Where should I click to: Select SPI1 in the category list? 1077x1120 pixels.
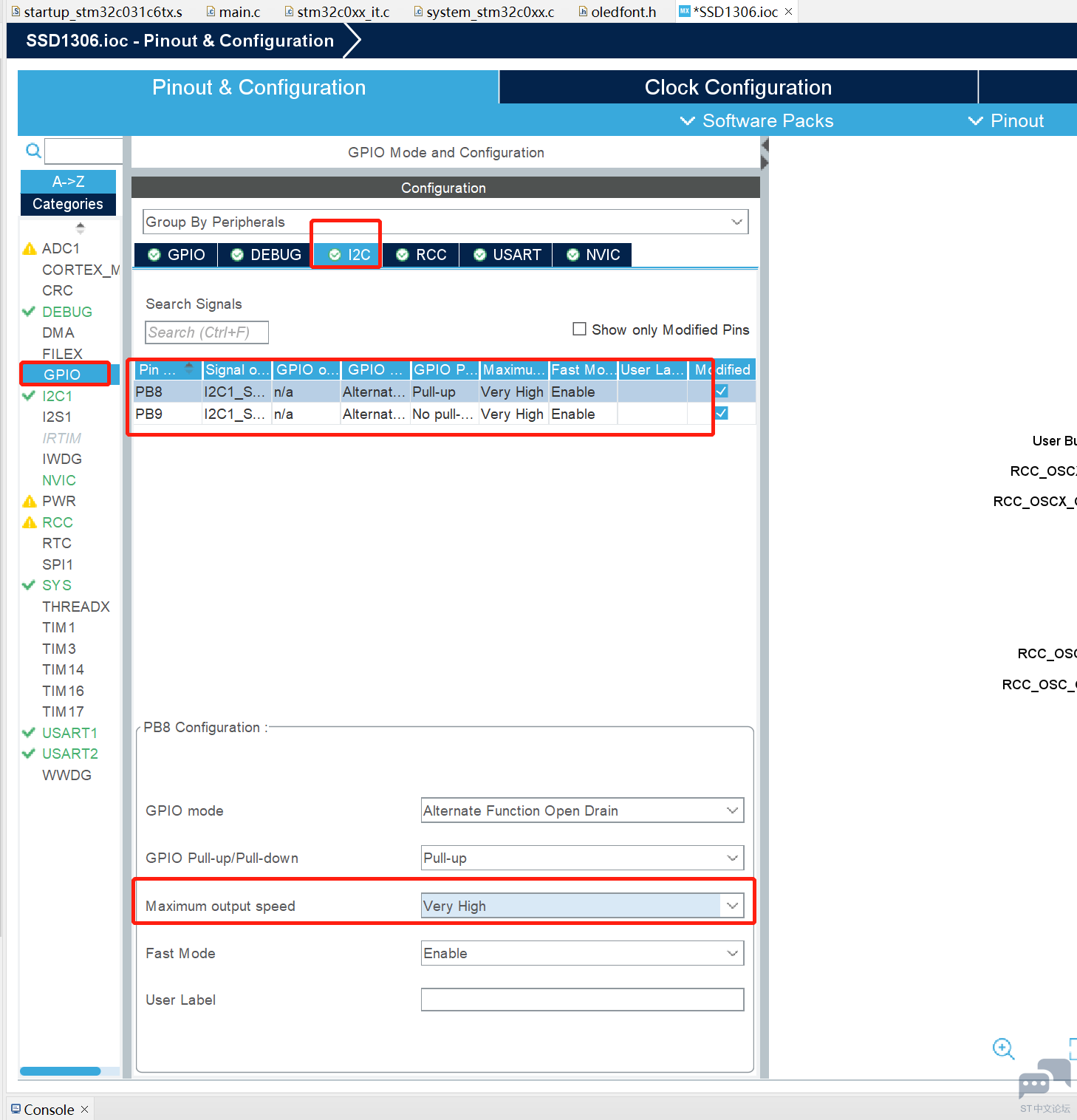tap(58, 564)
